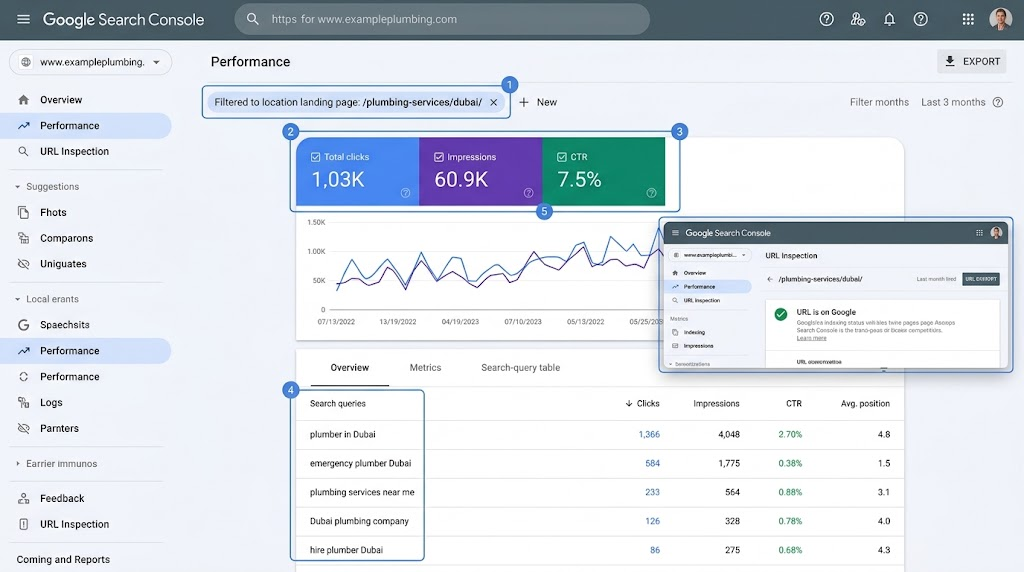Click Filter months
This screenshot has height=572, width=1024.
(879, 103)
